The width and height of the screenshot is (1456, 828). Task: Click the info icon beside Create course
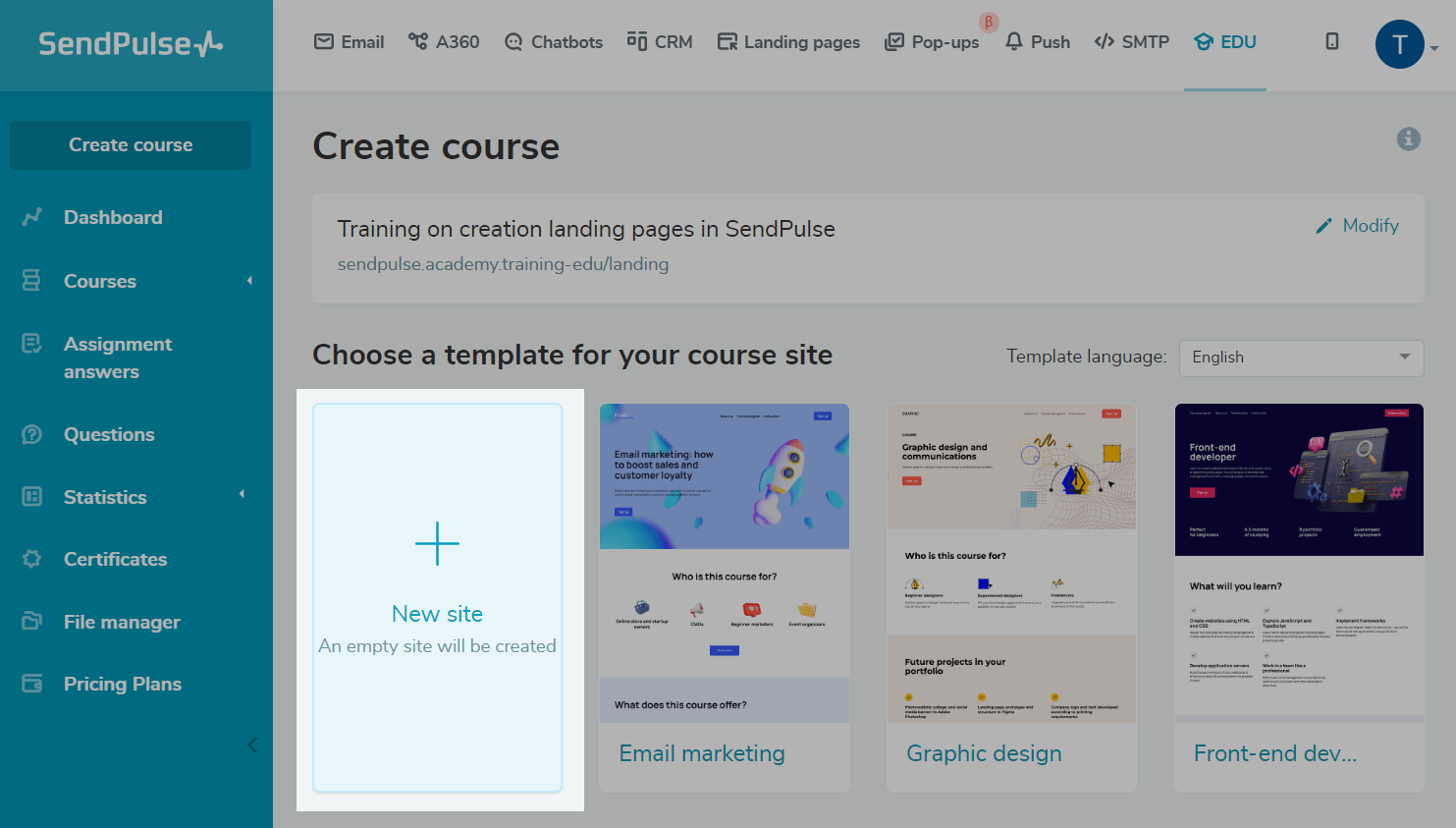1409,139
